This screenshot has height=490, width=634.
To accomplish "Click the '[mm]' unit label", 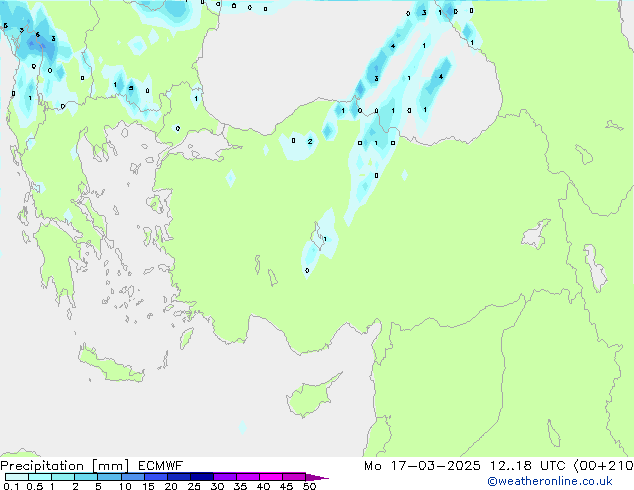I will pyautogui.click(x=110, y=466).
